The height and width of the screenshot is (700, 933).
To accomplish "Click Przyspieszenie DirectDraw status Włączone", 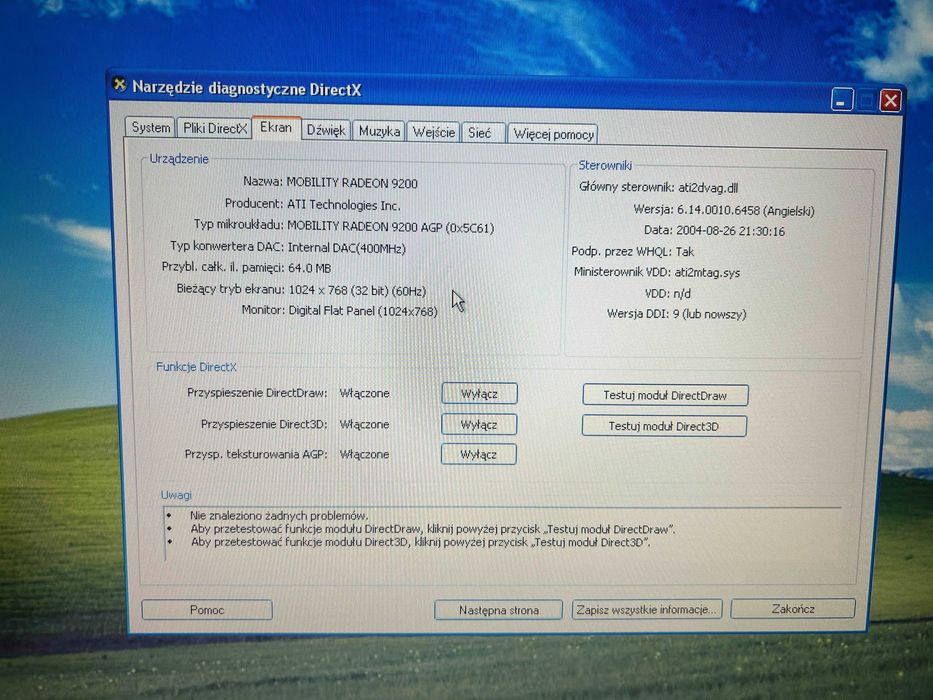I will 364,393.
